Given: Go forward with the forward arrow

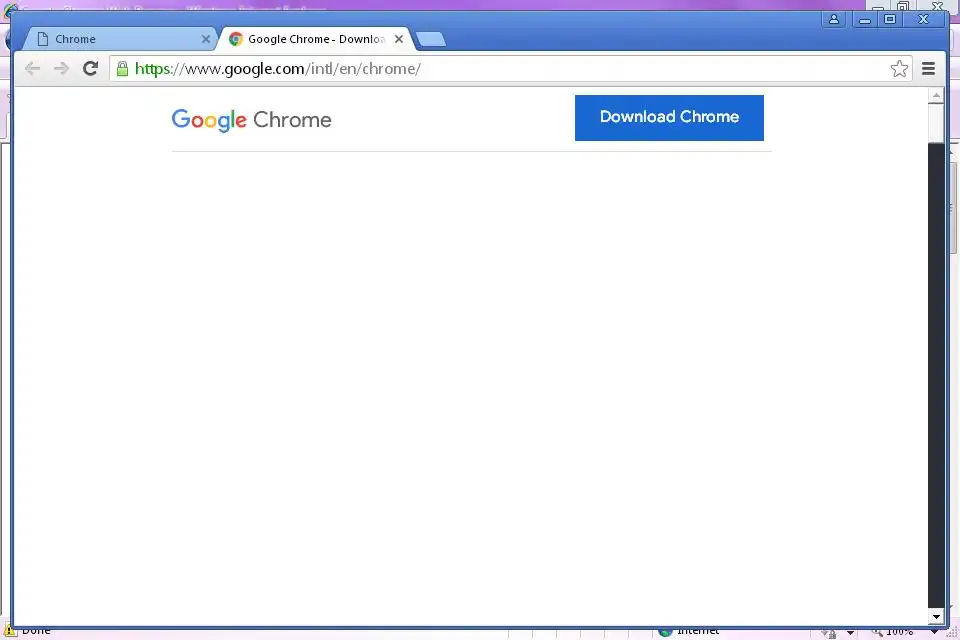Looking at the screenshot, I should point(61,69).
